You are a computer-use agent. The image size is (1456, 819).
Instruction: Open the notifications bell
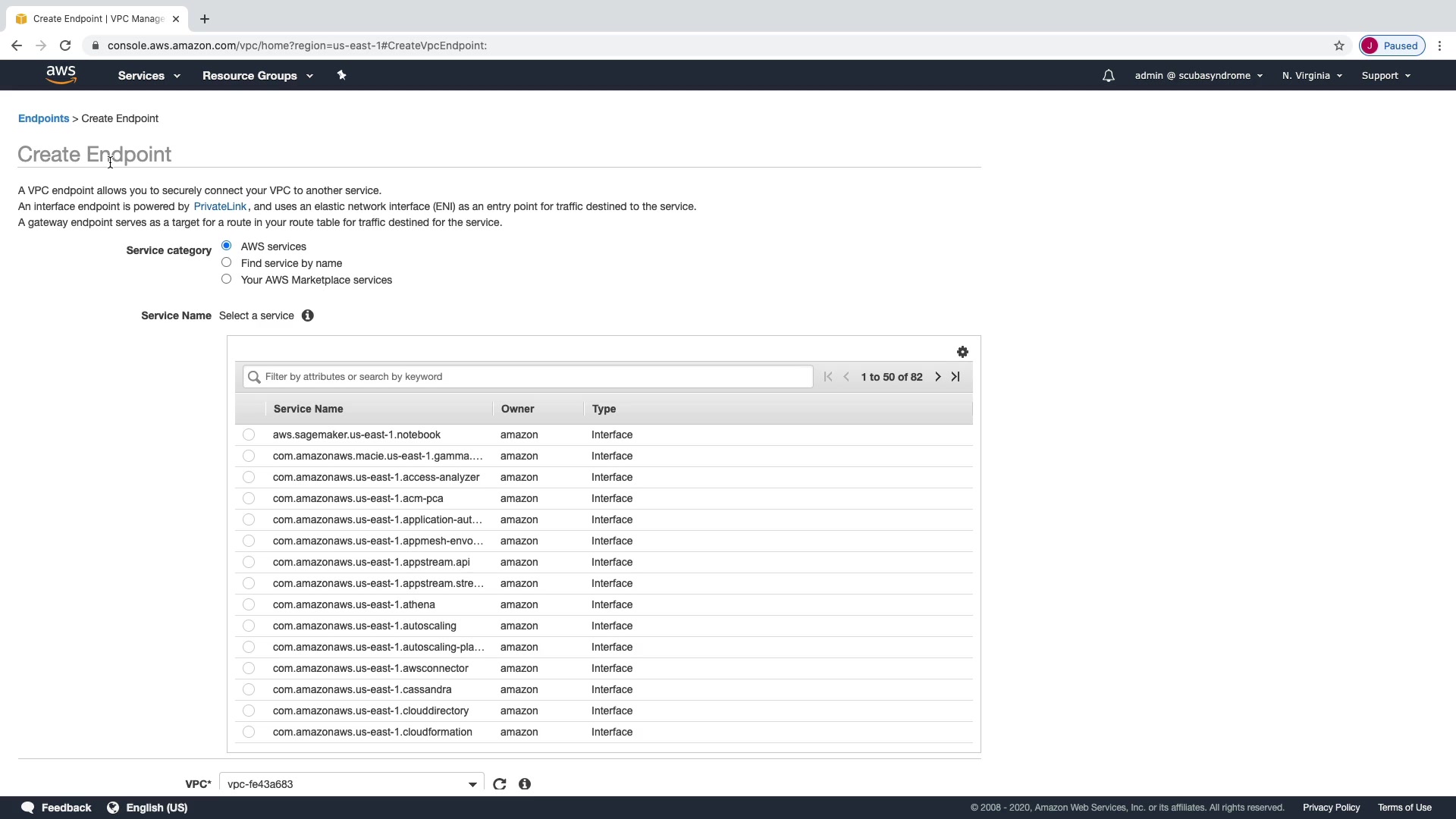point(1108,76)
